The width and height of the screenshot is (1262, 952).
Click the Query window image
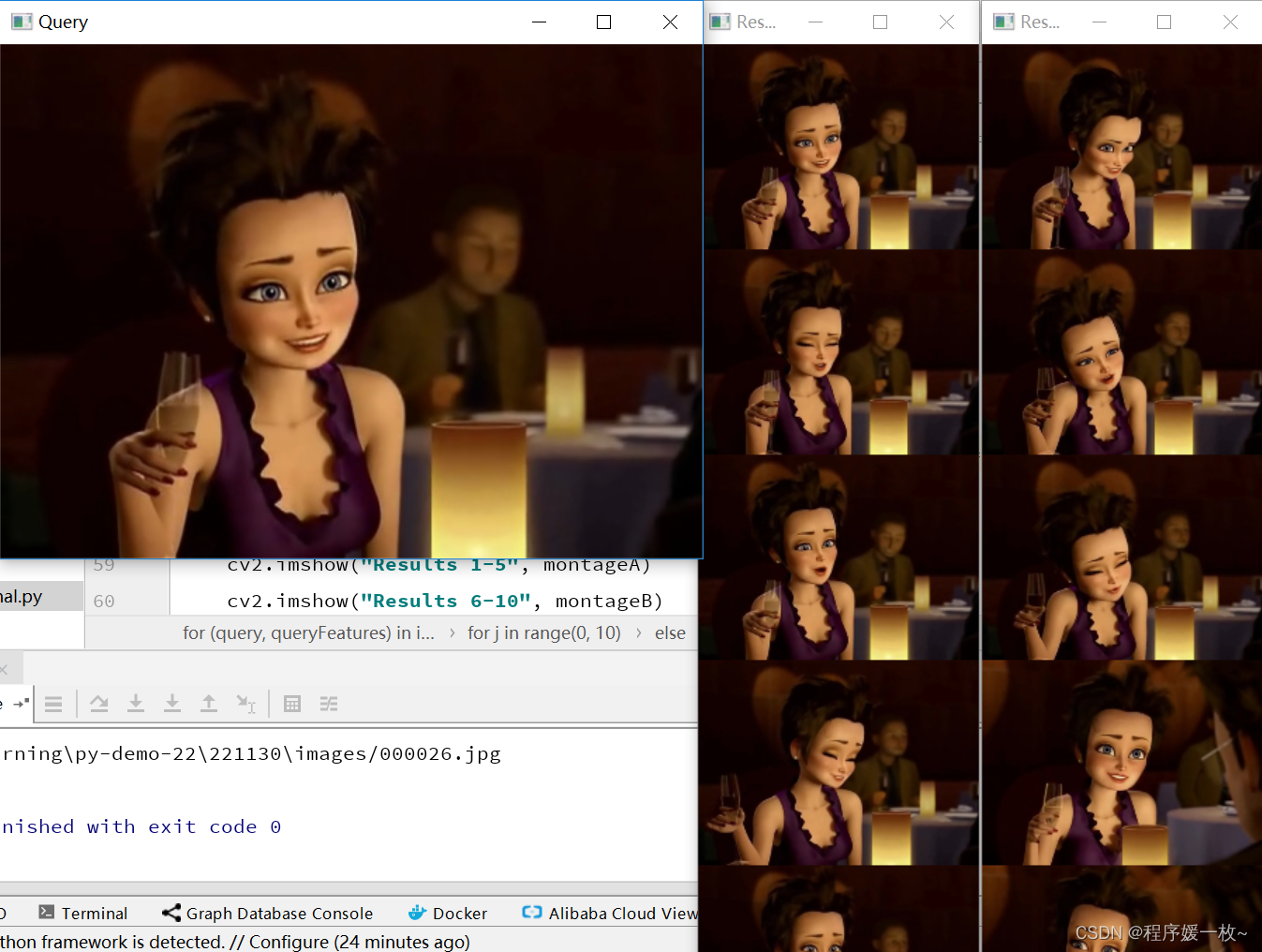click(351, 301)
